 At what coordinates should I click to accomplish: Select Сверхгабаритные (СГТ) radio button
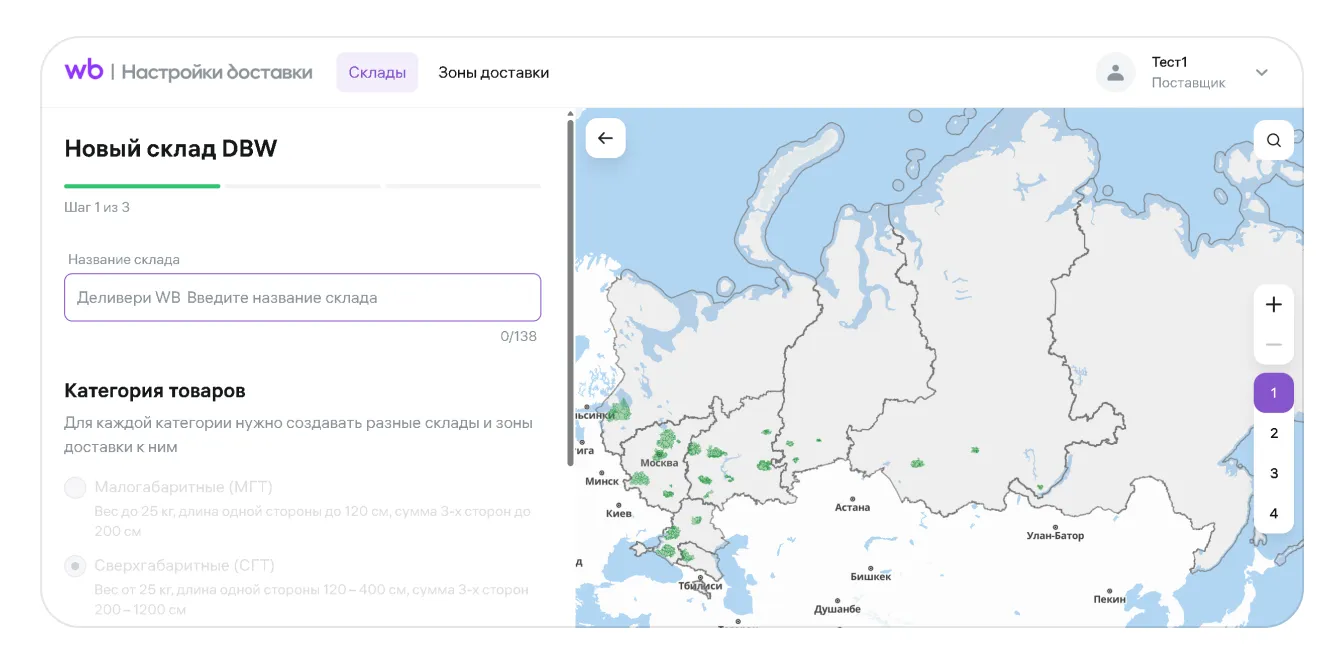click(75, 566)
